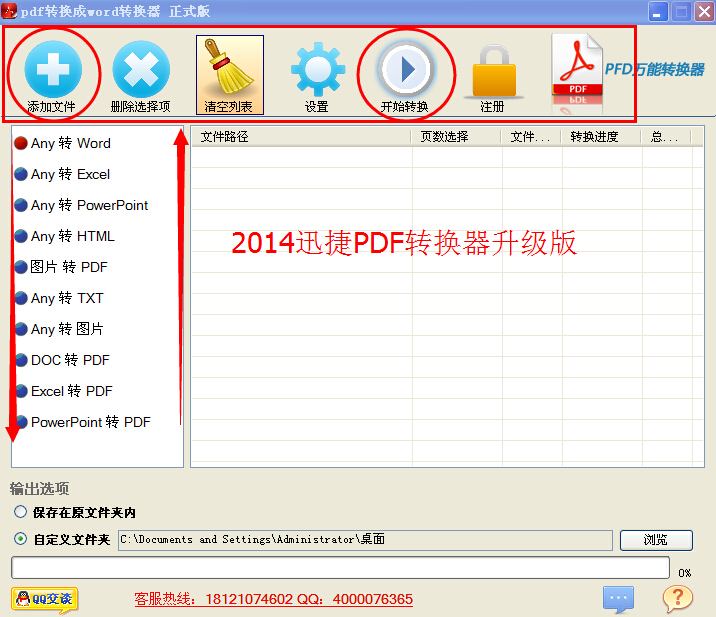Click the output folder path field
Screen dimensions: 716x617
tap(365, 540)
